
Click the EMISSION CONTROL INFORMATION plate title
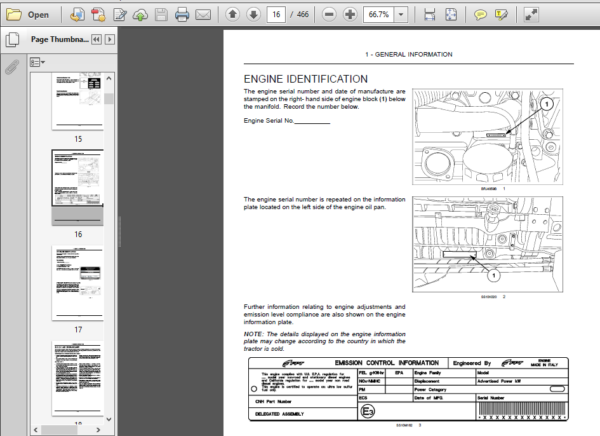tap(387, 363)
